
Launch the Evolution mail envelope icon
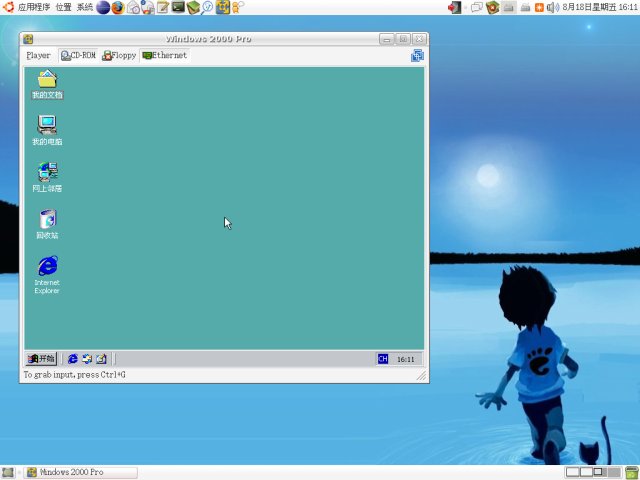coord(133,7)
